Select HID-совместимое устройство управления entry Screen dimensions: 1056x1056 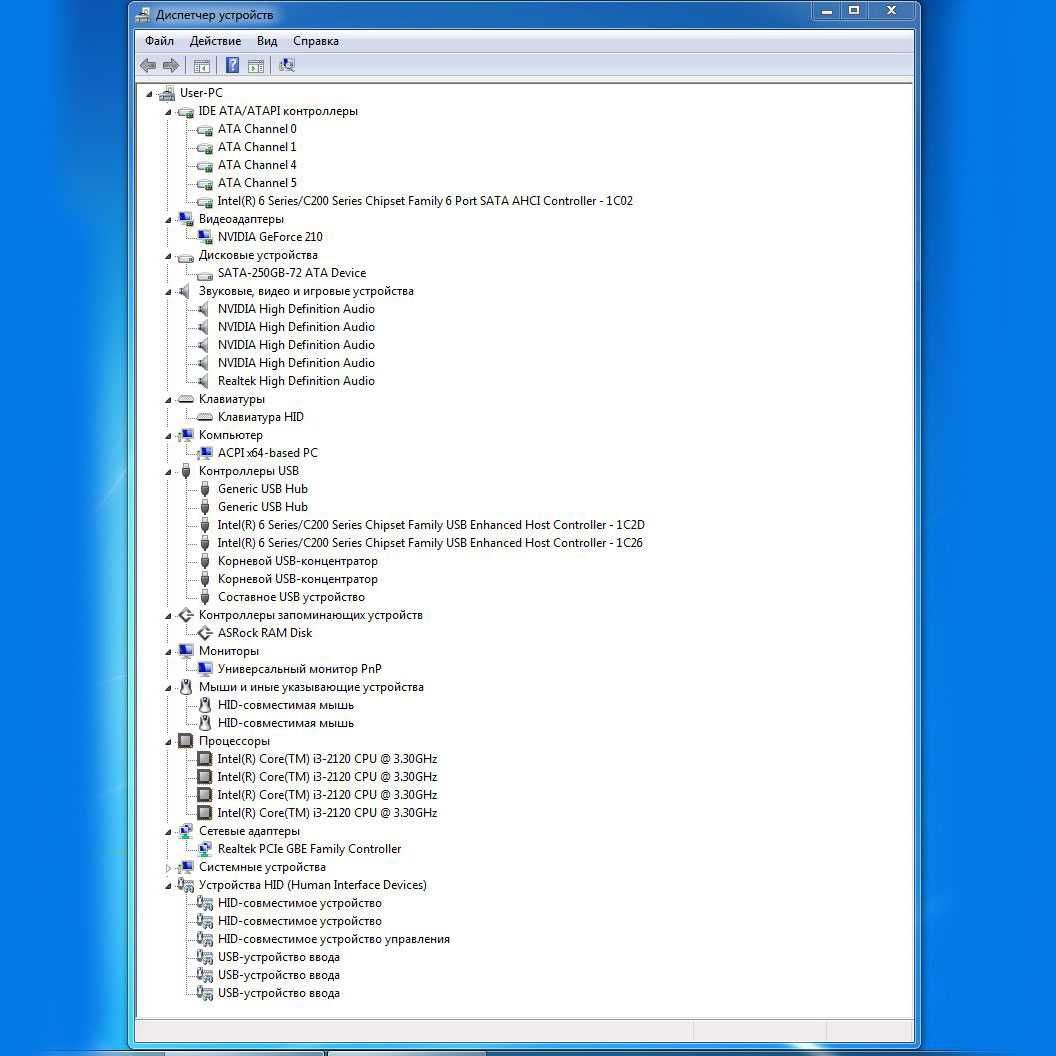coord(334,939)
